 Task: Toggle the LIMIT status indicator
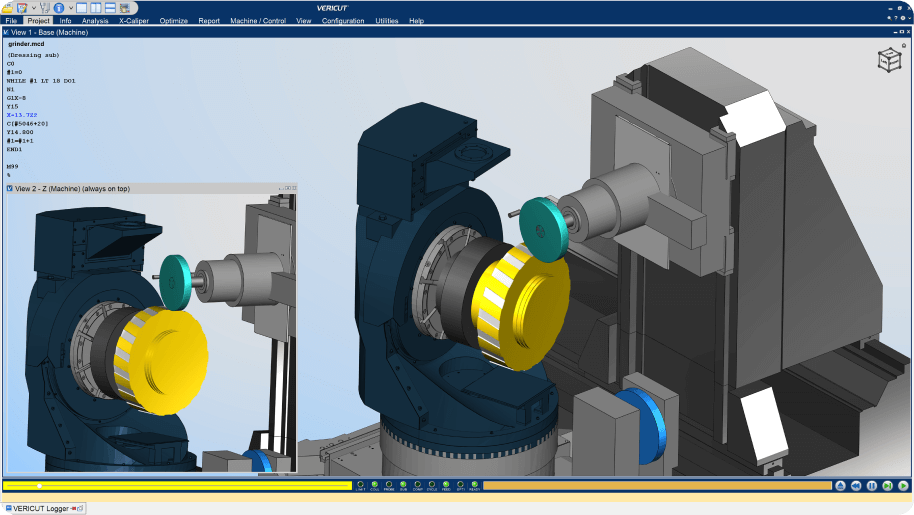[x=360, y=485]
